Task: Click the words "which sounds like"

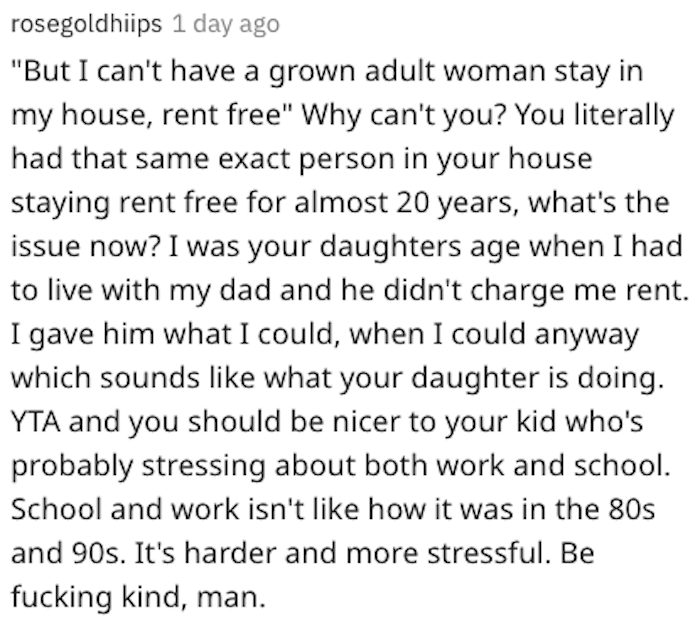Action: pos(133,379)
